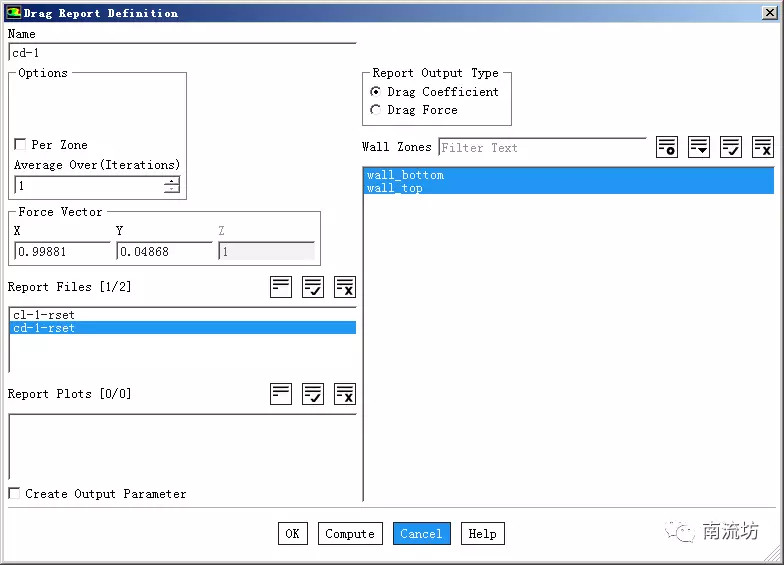Image resolution: width=784 pixels, height=565 pixels.
Task: Click the OK button
Action: (x=293, y=534)
